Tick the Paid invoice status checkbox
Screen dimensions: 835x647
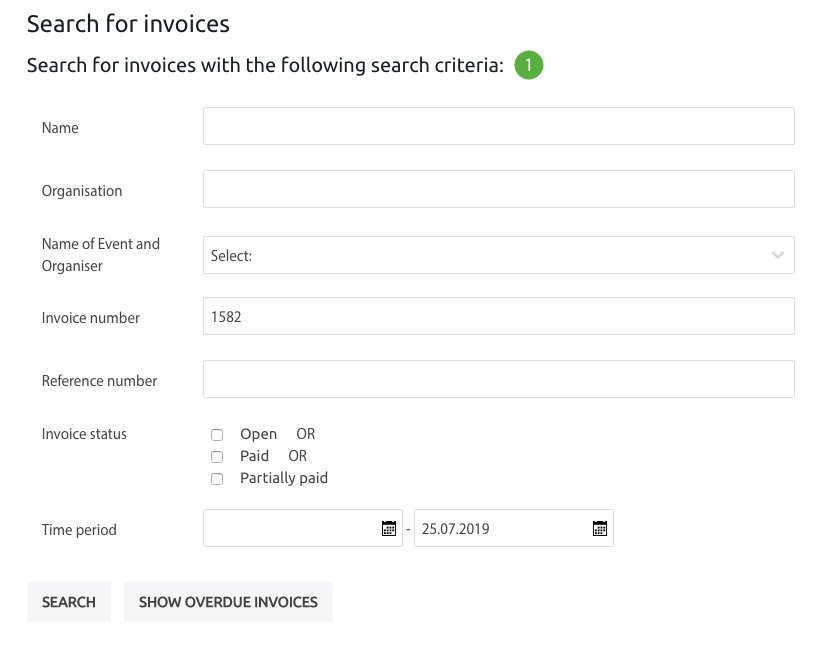217,456
